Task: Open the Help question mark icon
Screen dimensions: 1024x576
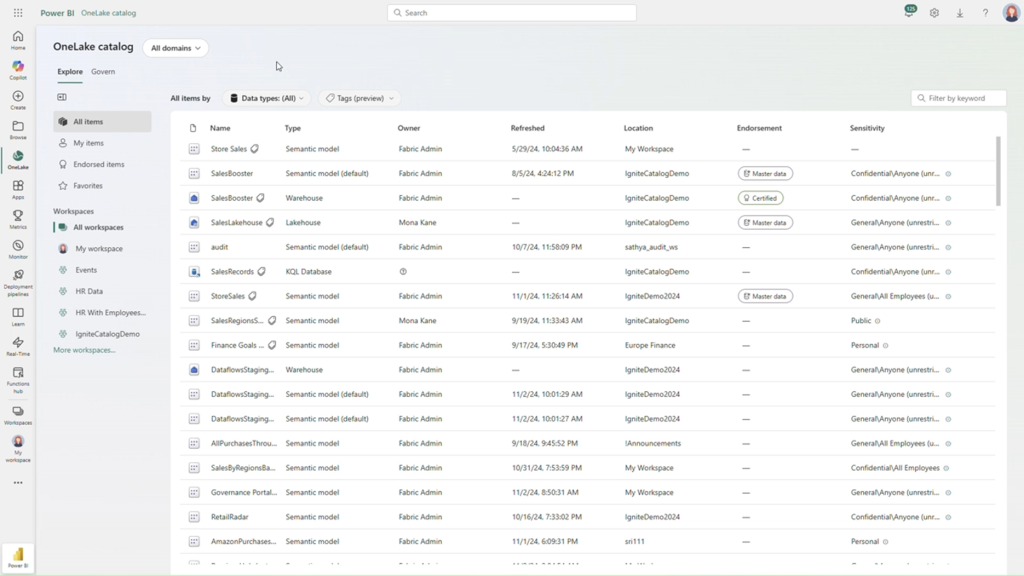Action: 985,12
